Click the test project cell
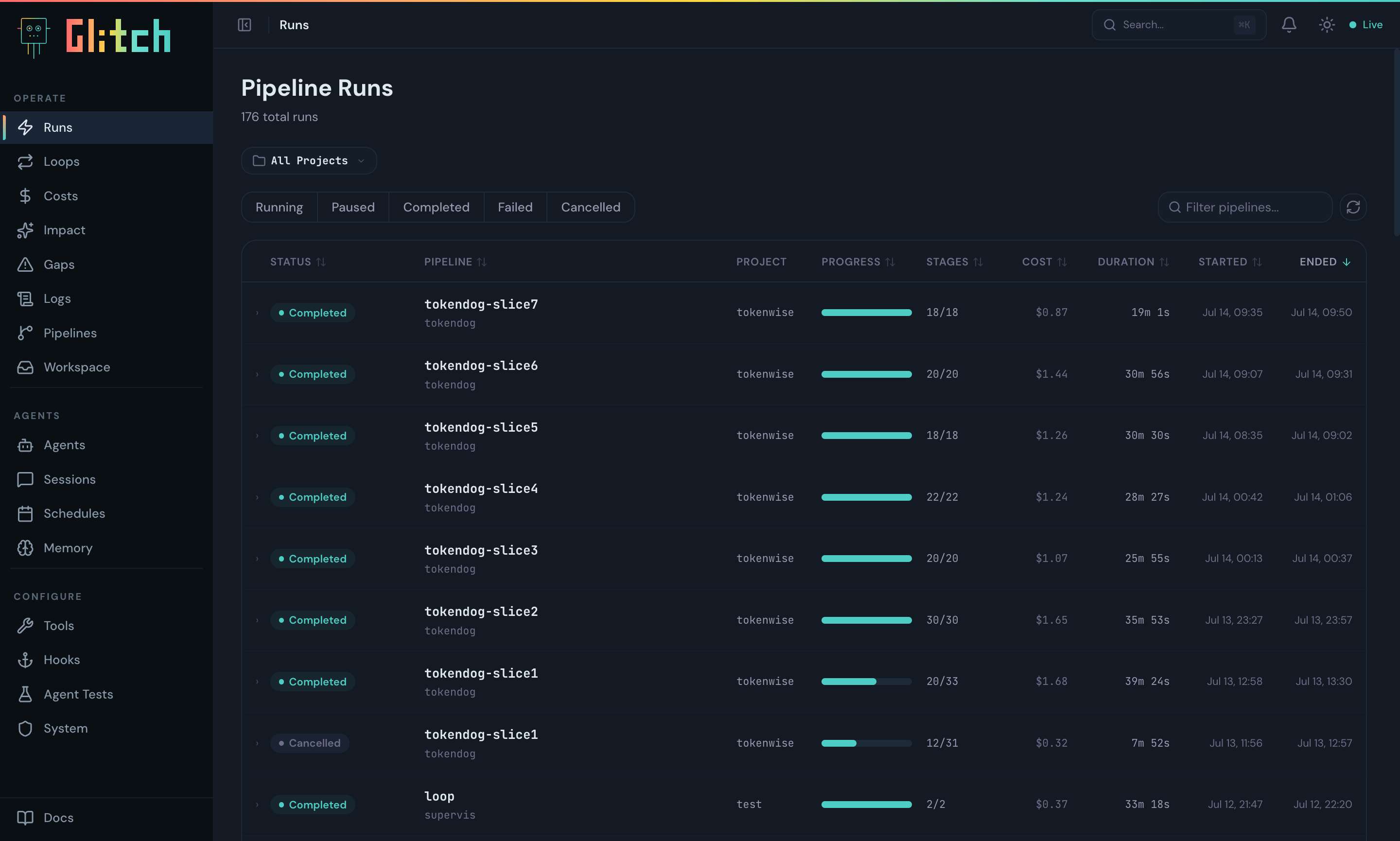The image size is (1400, 841). pyautogui.click(x=749, y=805)
